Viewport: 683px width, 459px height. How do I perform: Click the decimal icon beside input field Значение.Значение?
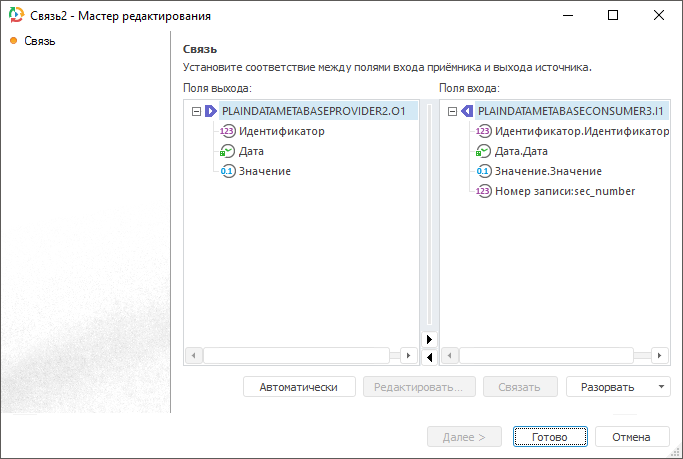484,171
